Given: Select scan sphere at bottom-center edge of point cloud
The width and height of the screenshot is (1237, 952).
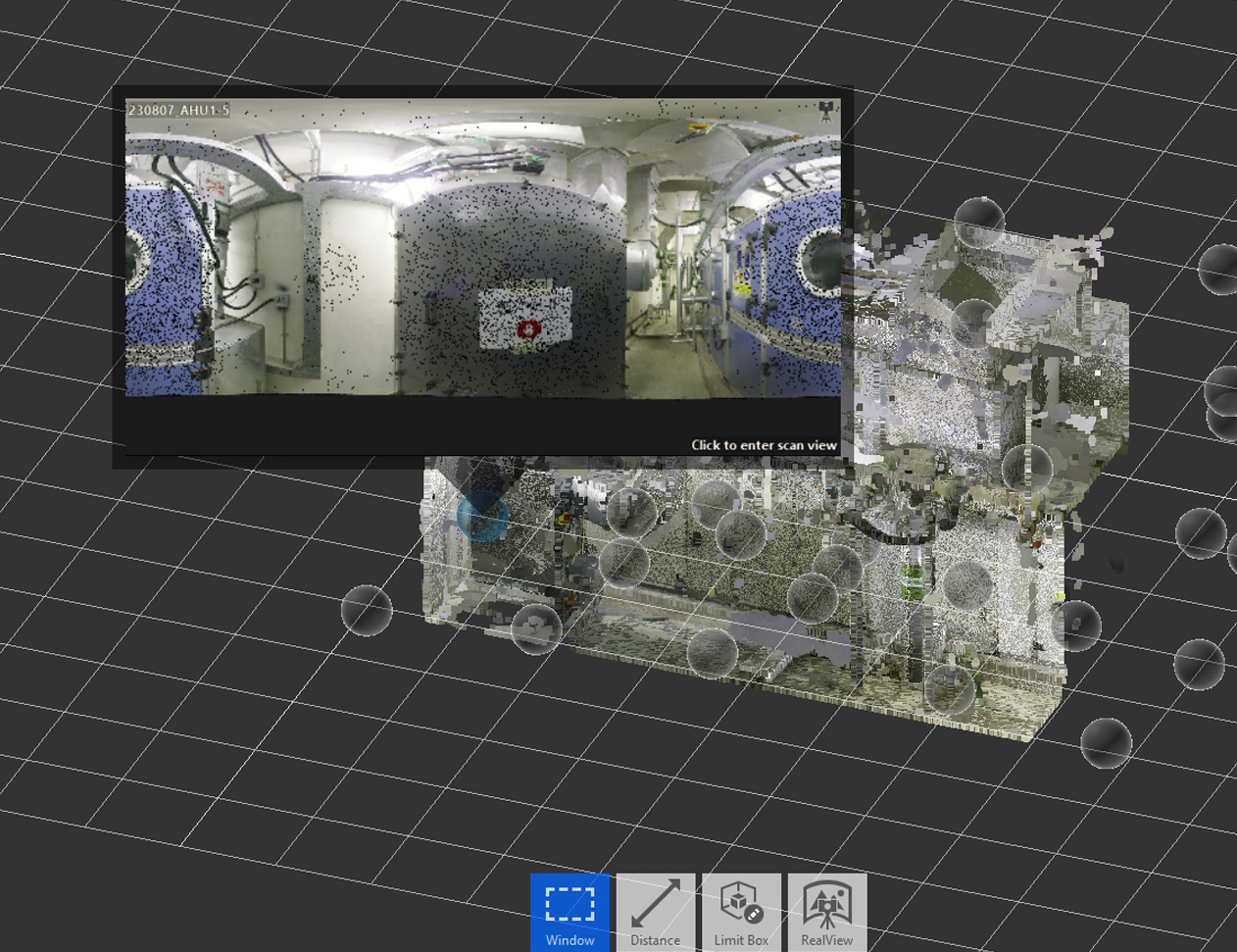Looking at the screenshot, I should pyautogui.click(x=712, y=652).
